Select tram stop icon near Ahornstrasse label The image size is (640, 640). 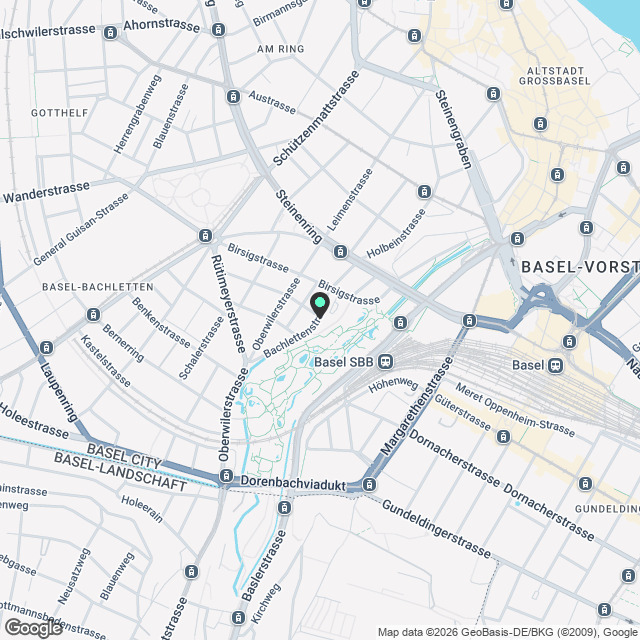tap(111, 33)
